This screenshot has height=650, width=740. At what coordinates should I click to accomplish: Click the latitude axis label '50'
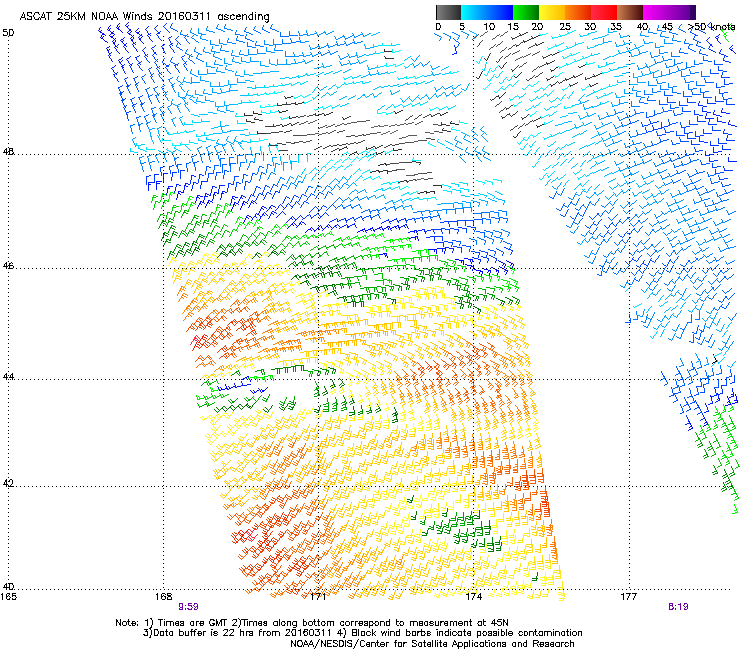(9, 33)
